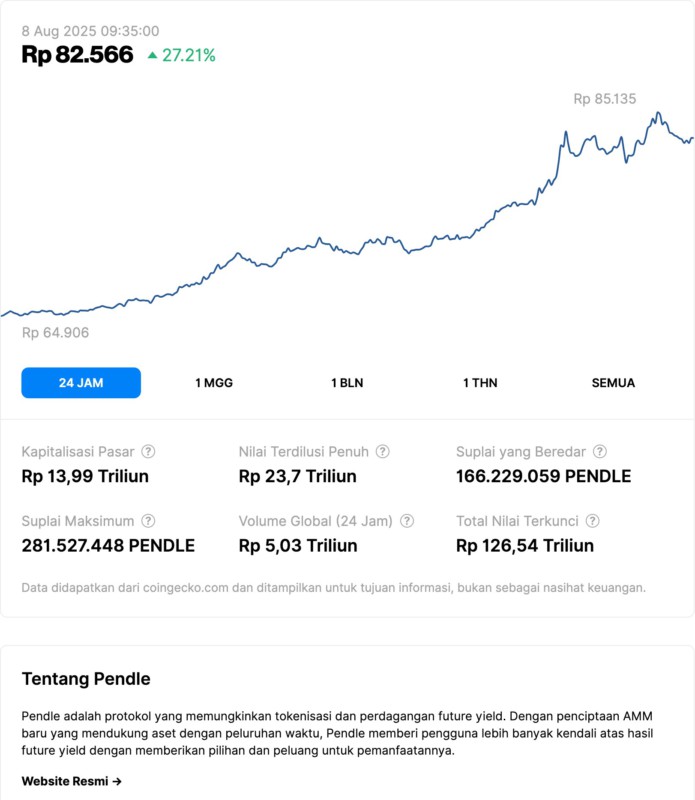Switch chart to 1 MGG range

pyautogui.click(x=214, y=383)
